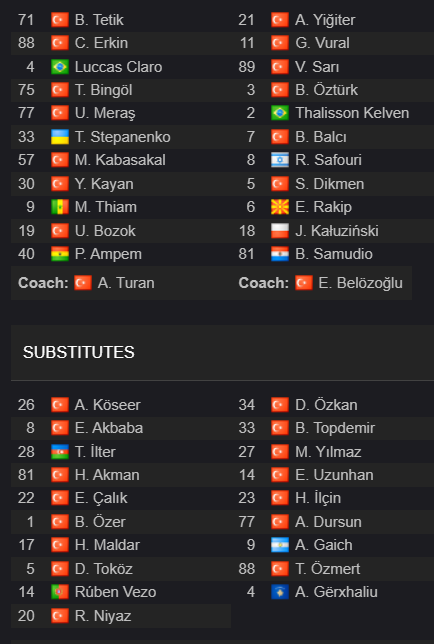
Task: Click the Poland flag beside J. Kałuziński
Action: coord(280,231)
